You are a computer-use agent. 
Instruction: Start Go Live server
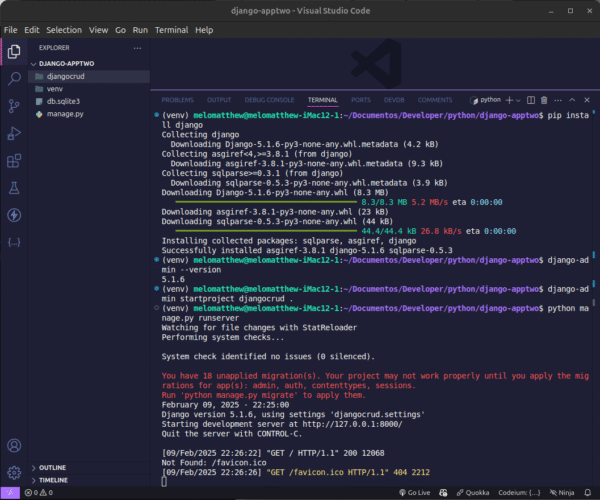tap(414, 493)
